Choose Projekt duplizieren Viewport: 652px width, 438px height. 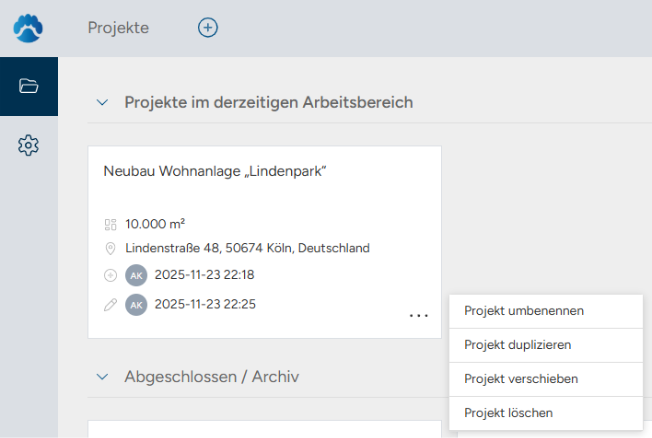click(x=517, y=345)
